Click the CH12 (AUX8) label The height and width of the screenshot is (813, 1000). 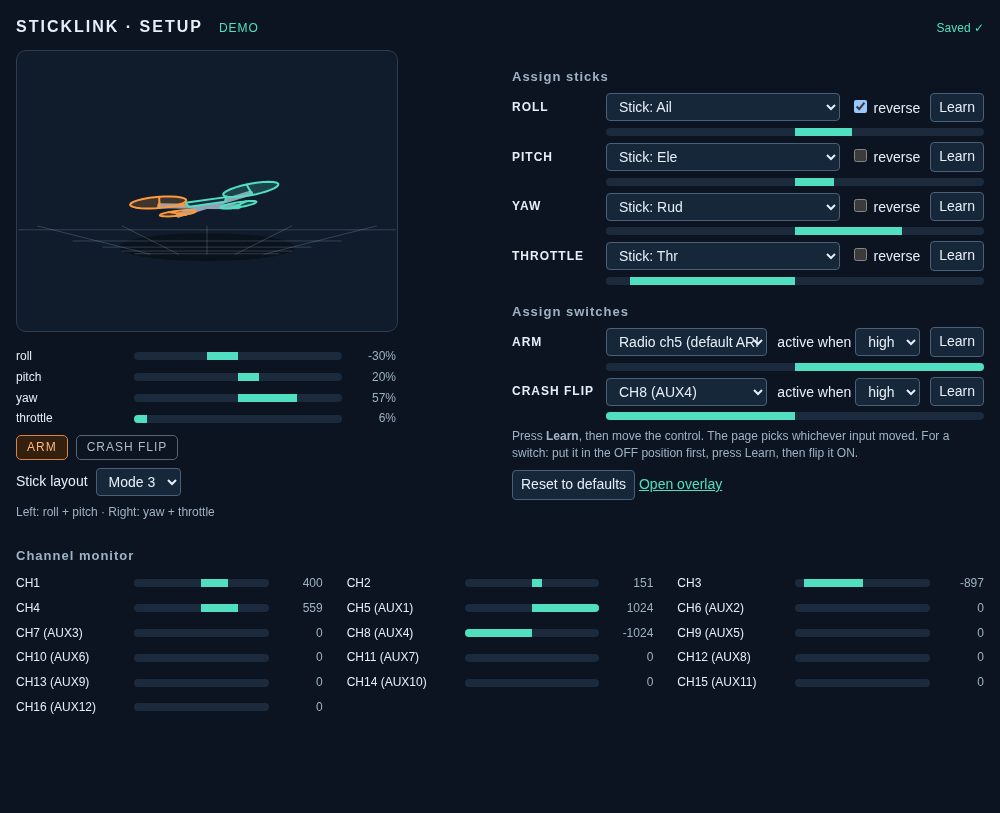click(714, 657)
